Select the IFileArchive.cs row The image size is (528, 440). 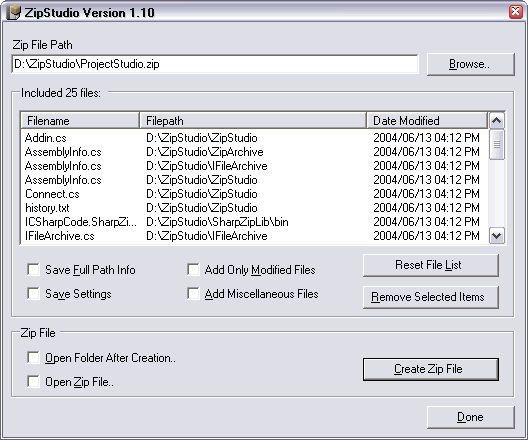pyautogui.click(x=254, y=236)
